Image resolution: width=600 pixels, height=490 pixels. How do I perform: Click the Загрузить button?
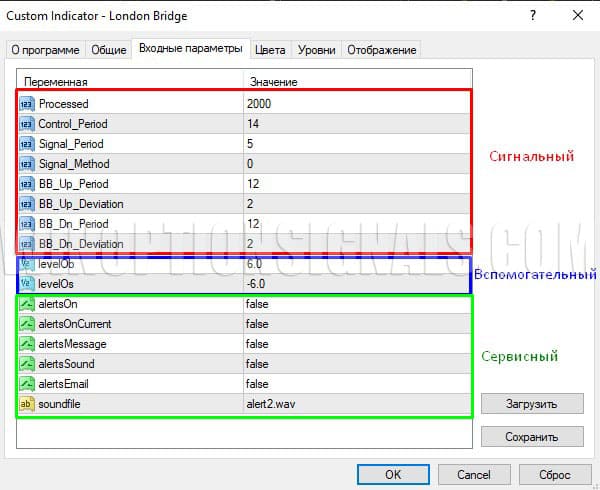pyautogui.click(x=532, y=404)
